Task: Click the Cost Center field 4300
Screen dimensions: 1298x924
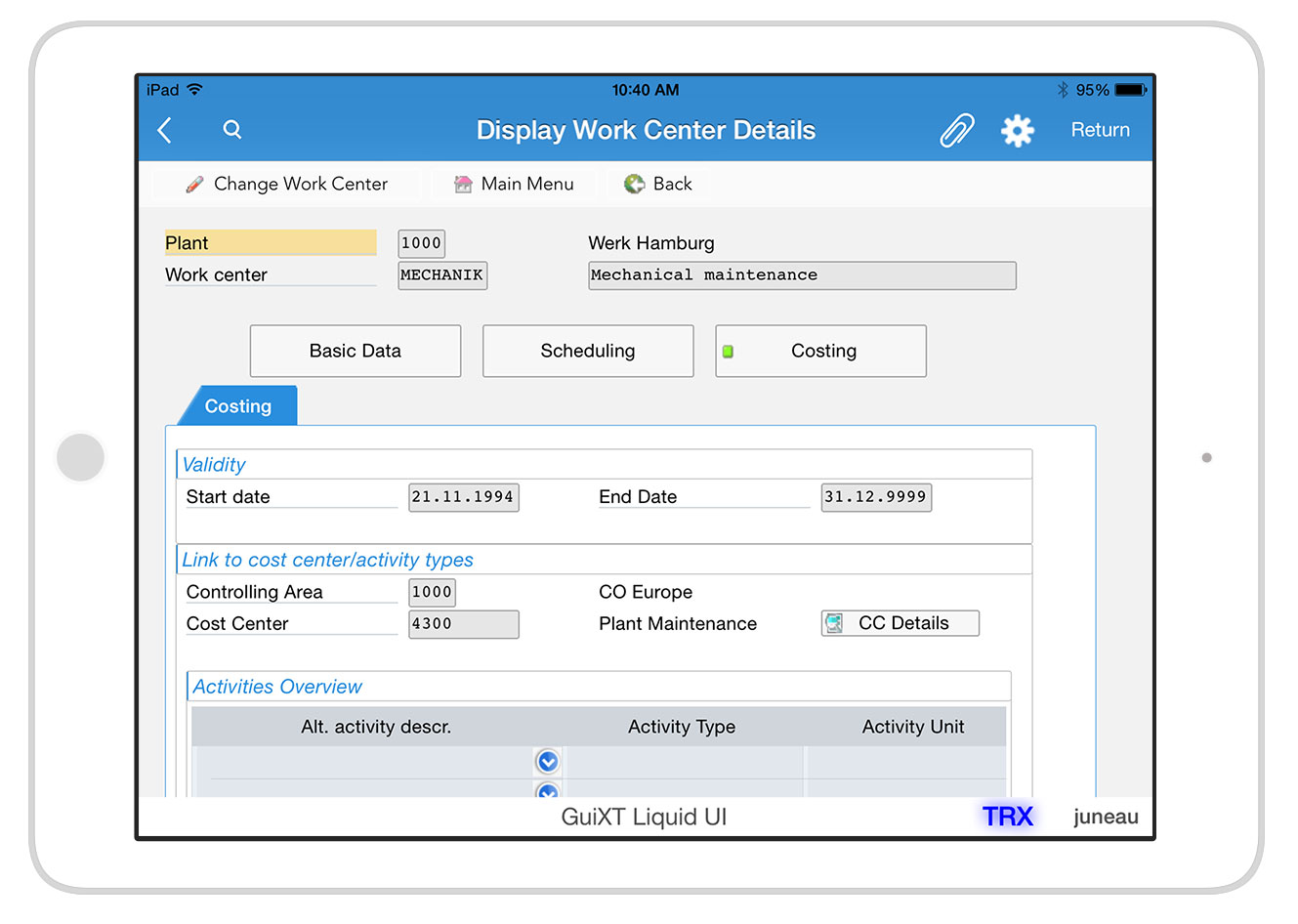Action: (x=463, y=624)
